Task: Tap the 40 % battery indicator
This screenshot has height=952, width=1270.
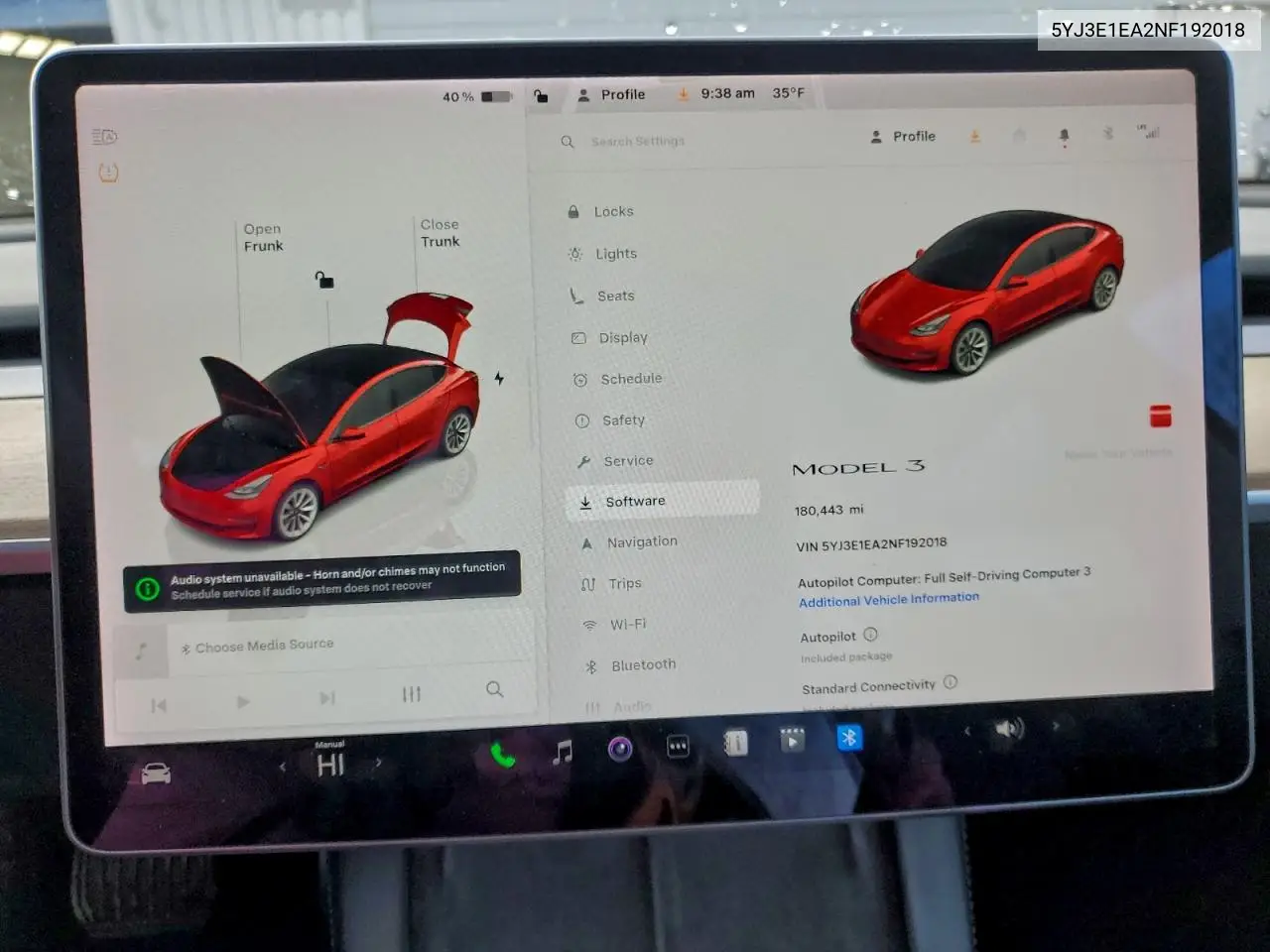Action: coord(477,97)
